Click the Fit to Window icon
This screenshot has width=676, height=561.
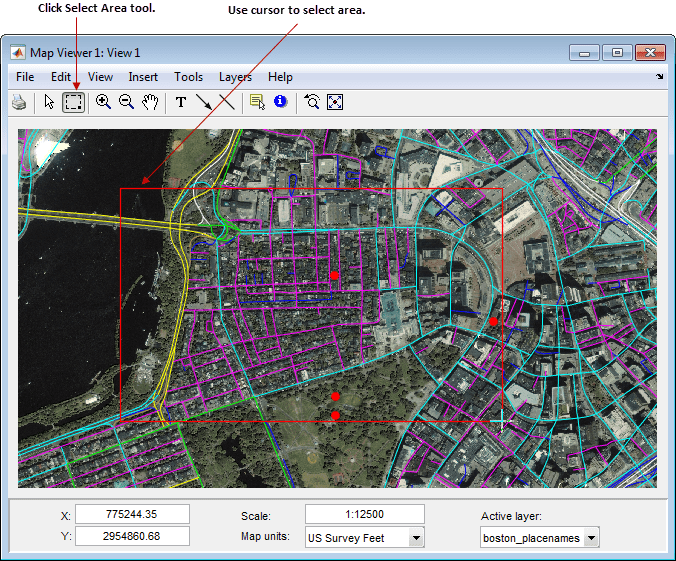[335, 102]
